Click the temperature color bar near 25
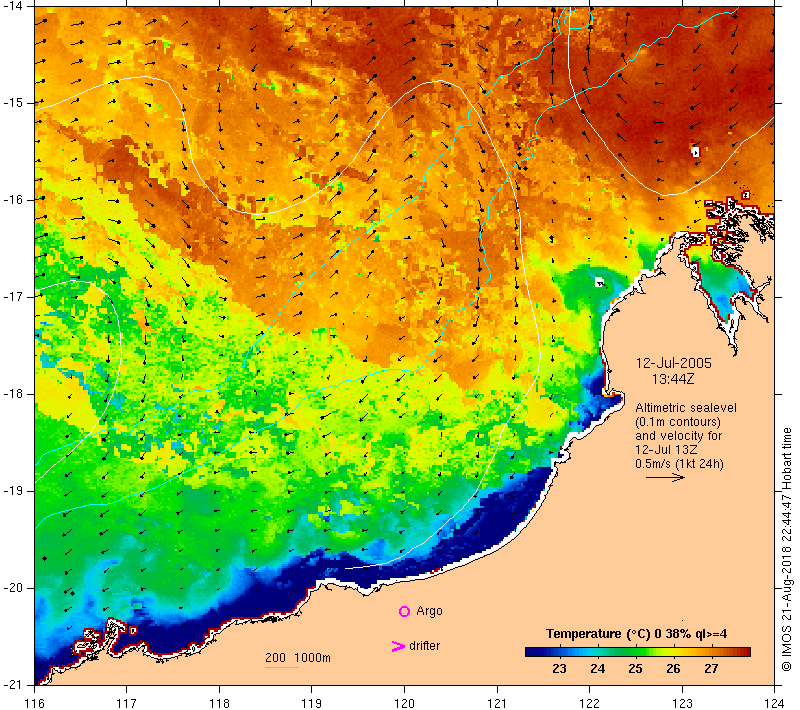 click(635, 652)
